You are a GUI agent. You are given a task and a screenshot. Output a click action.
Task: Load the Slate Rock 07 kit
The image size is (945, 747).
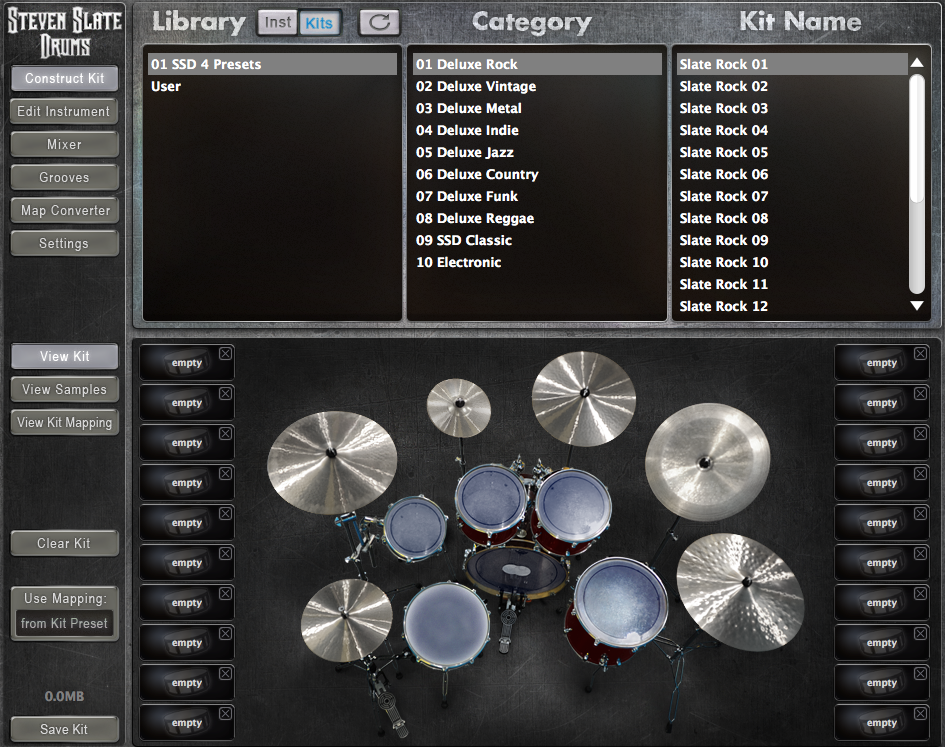click(x=792, y=196)
